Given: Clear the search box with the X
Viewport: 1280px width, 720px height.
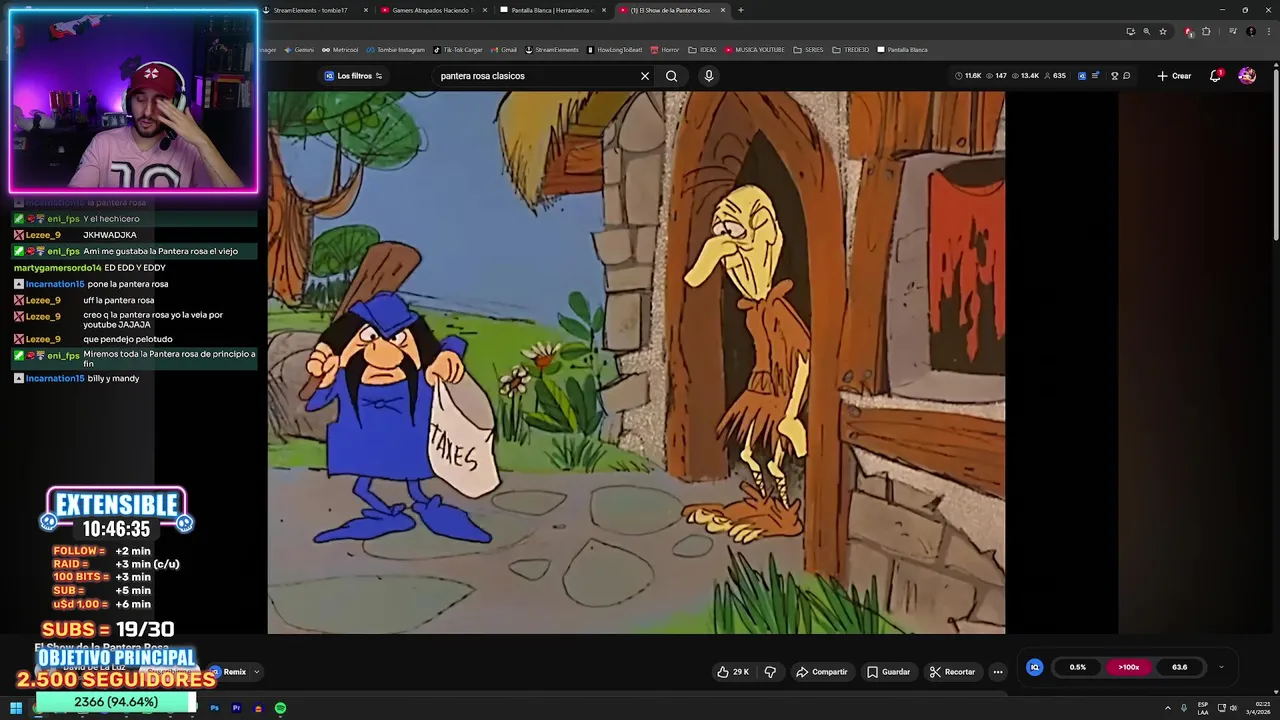Looking at the screenshot, I should pyautogui.click(x=645, y=76).
